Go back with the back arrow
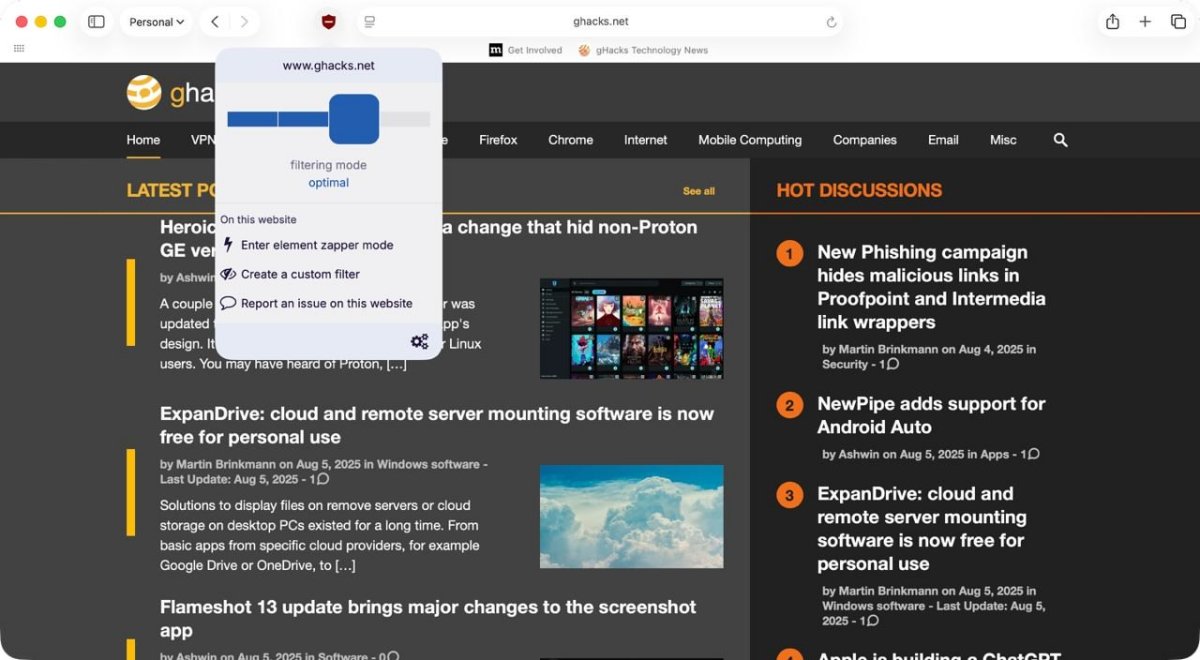 214,22
